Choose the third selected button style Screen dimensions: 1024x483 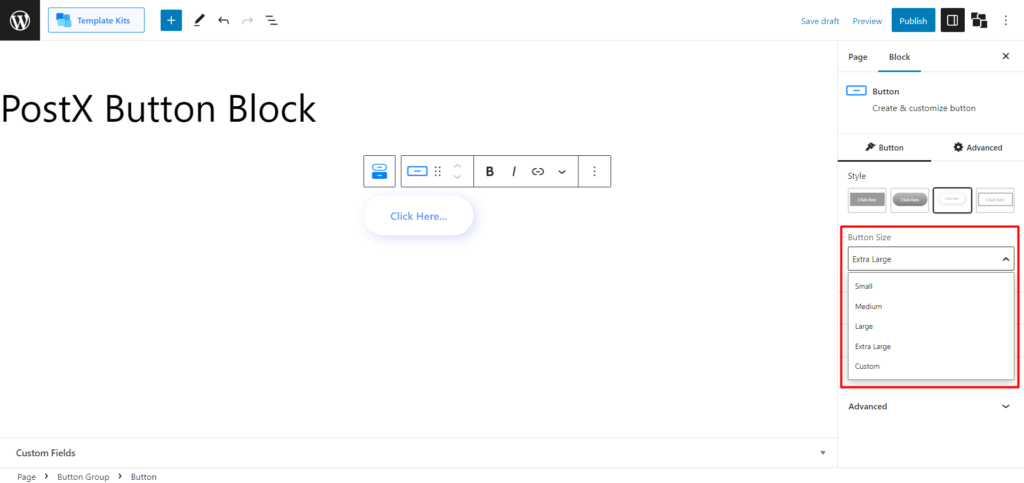pos(952,200)
